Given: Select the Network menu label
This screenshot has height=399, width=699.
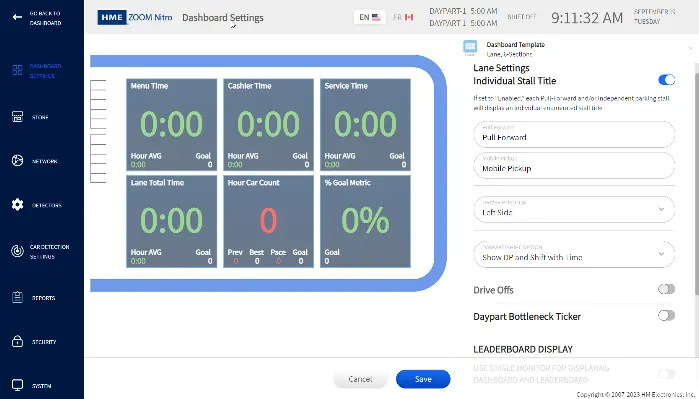Looking at the screenshot, I should (45, 161).
